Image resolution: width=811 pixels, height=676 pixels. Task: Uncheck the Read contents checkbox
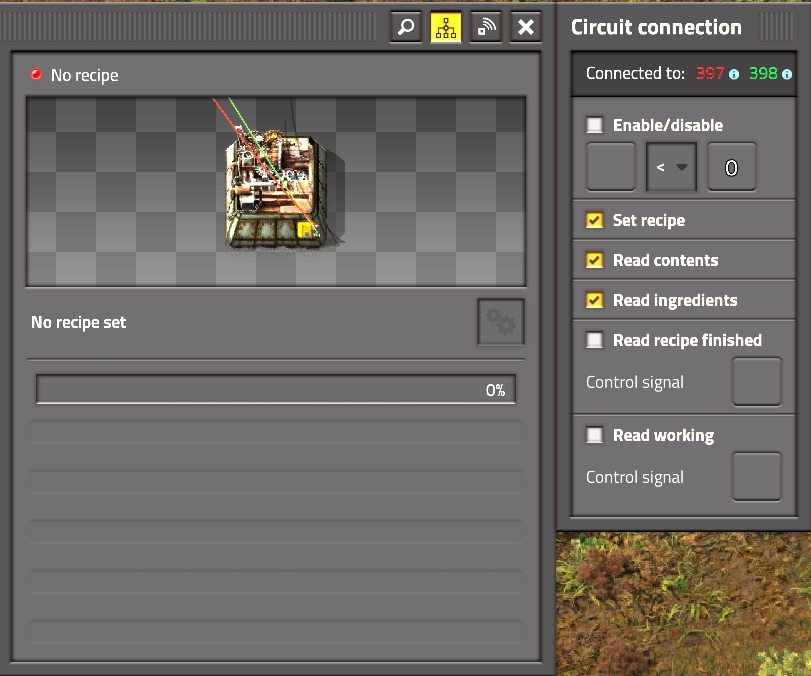594,260
